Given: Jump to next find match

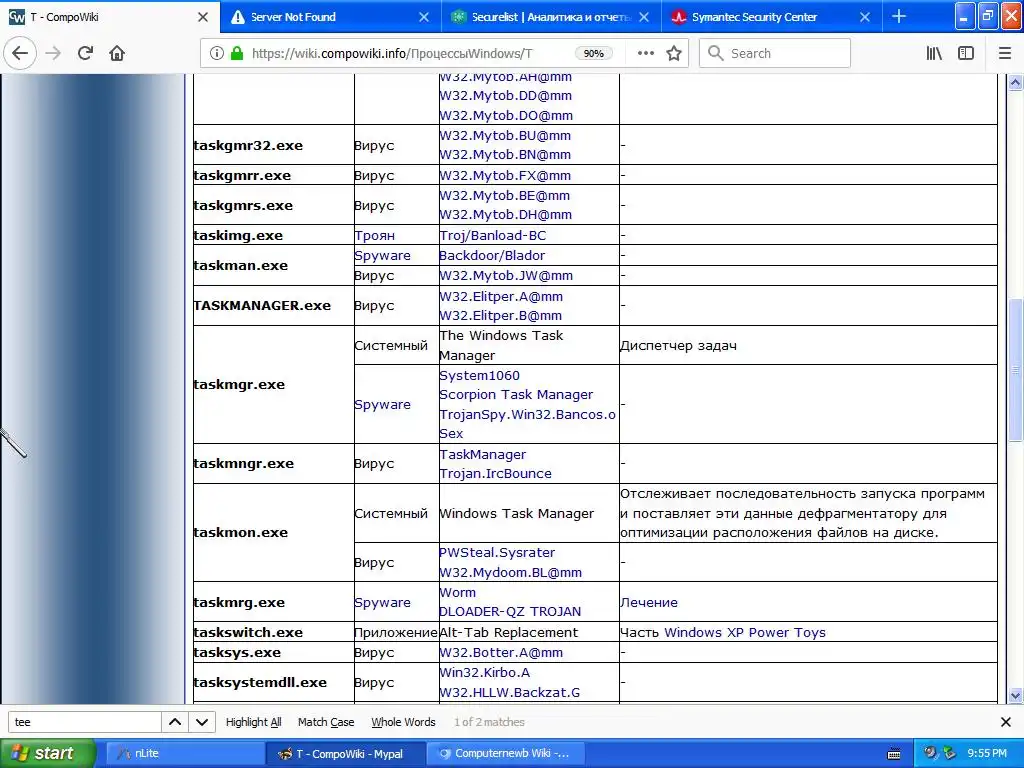Looking at the screenshot, I should point(202,722).
